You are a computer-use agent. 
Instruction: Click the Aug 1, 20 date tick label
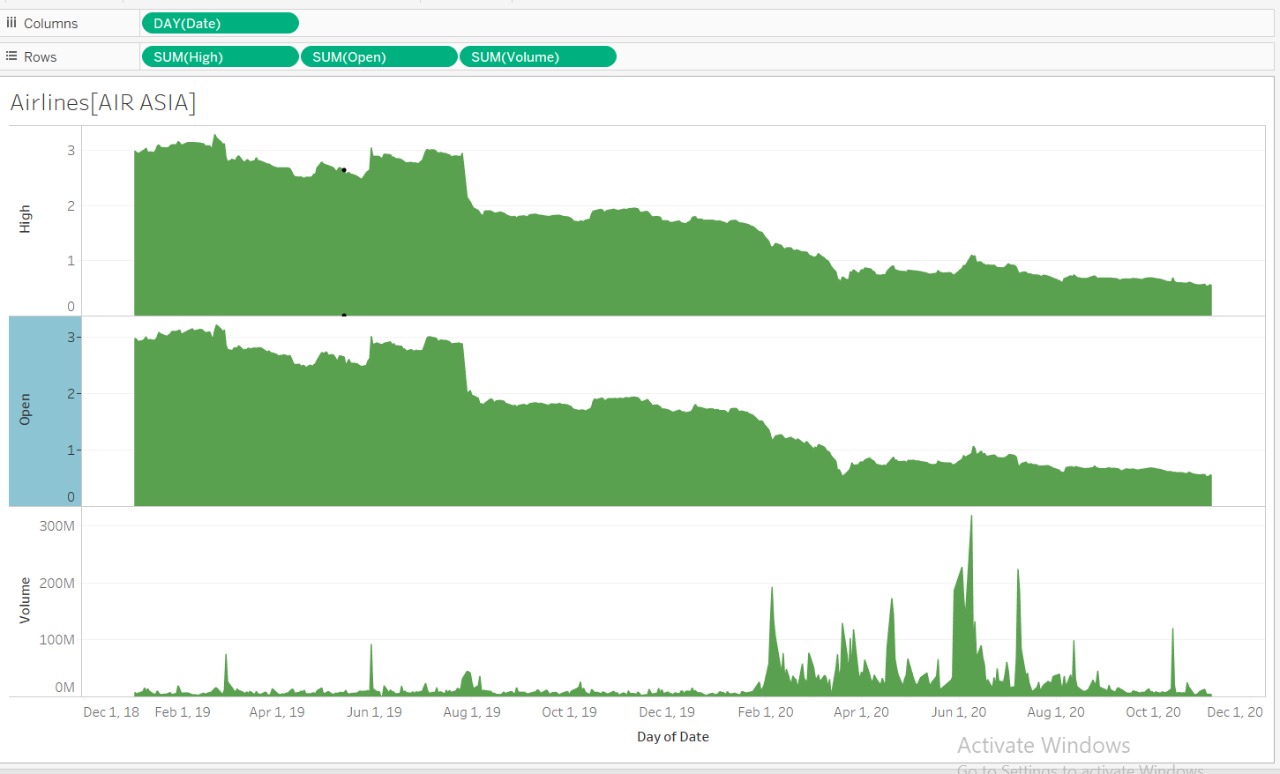pyautogui.click(x=1056, y=713)
